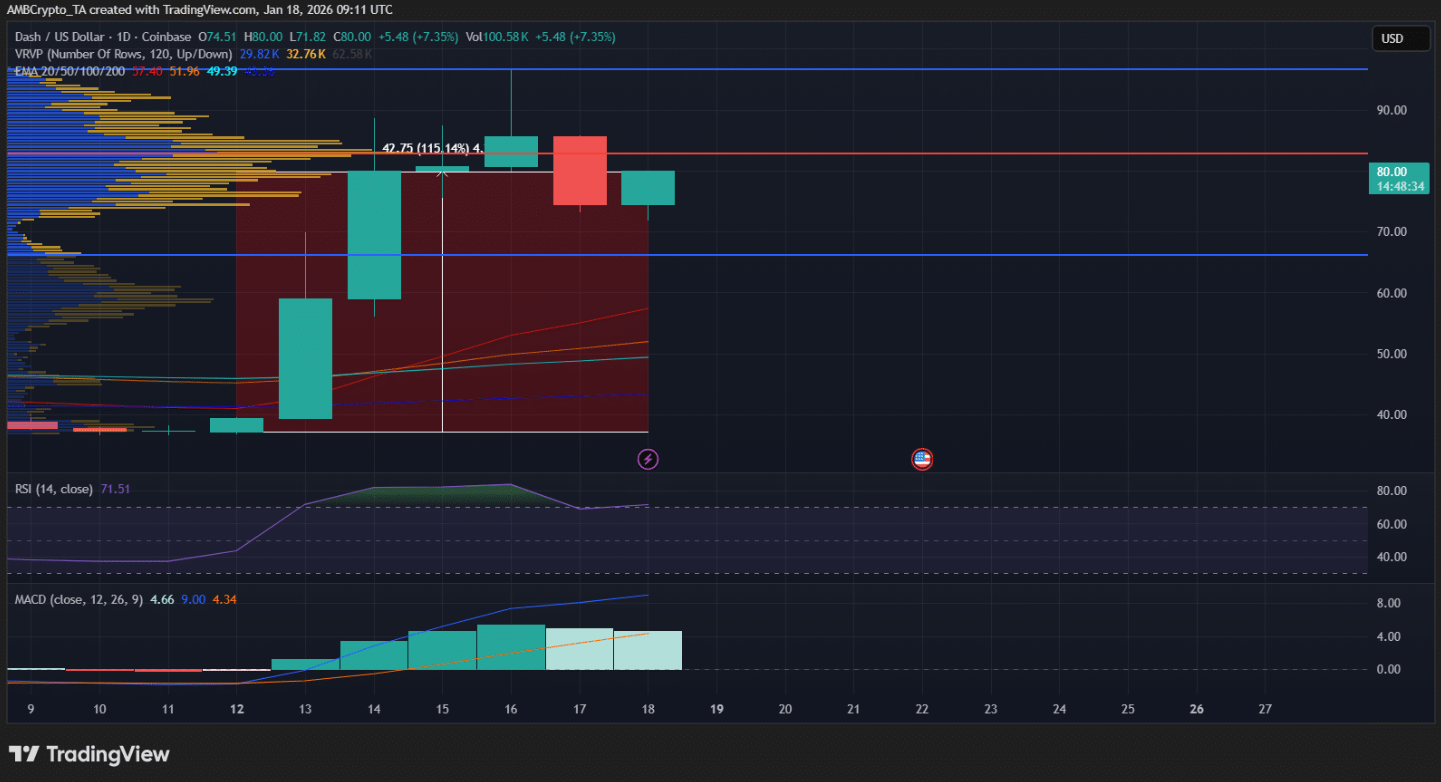Click the TradingView logo at bottom left
The width and height of the screenshot is (1441, 782).
[89, 754]
